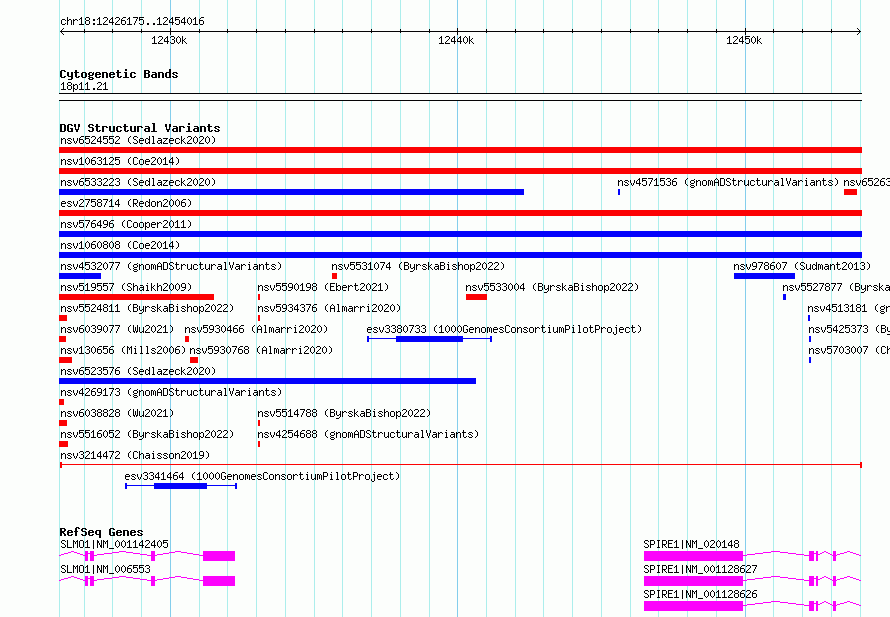Open nsv1060808 (Coe2014) variant label
Viewport: 890px width, 617px height.
120,245
